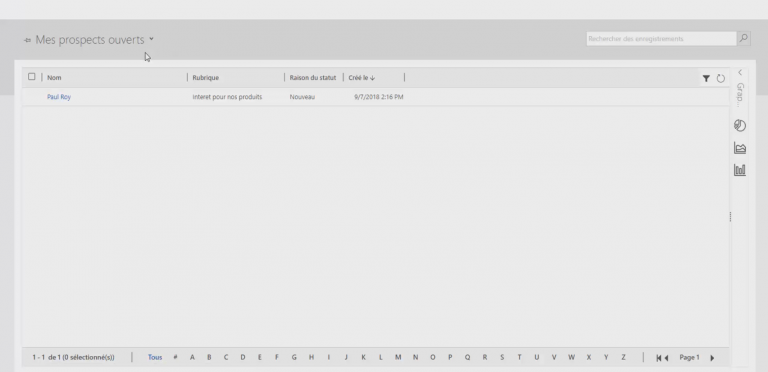
Task: Sort by the Créé le column
Action: point(361,77)
